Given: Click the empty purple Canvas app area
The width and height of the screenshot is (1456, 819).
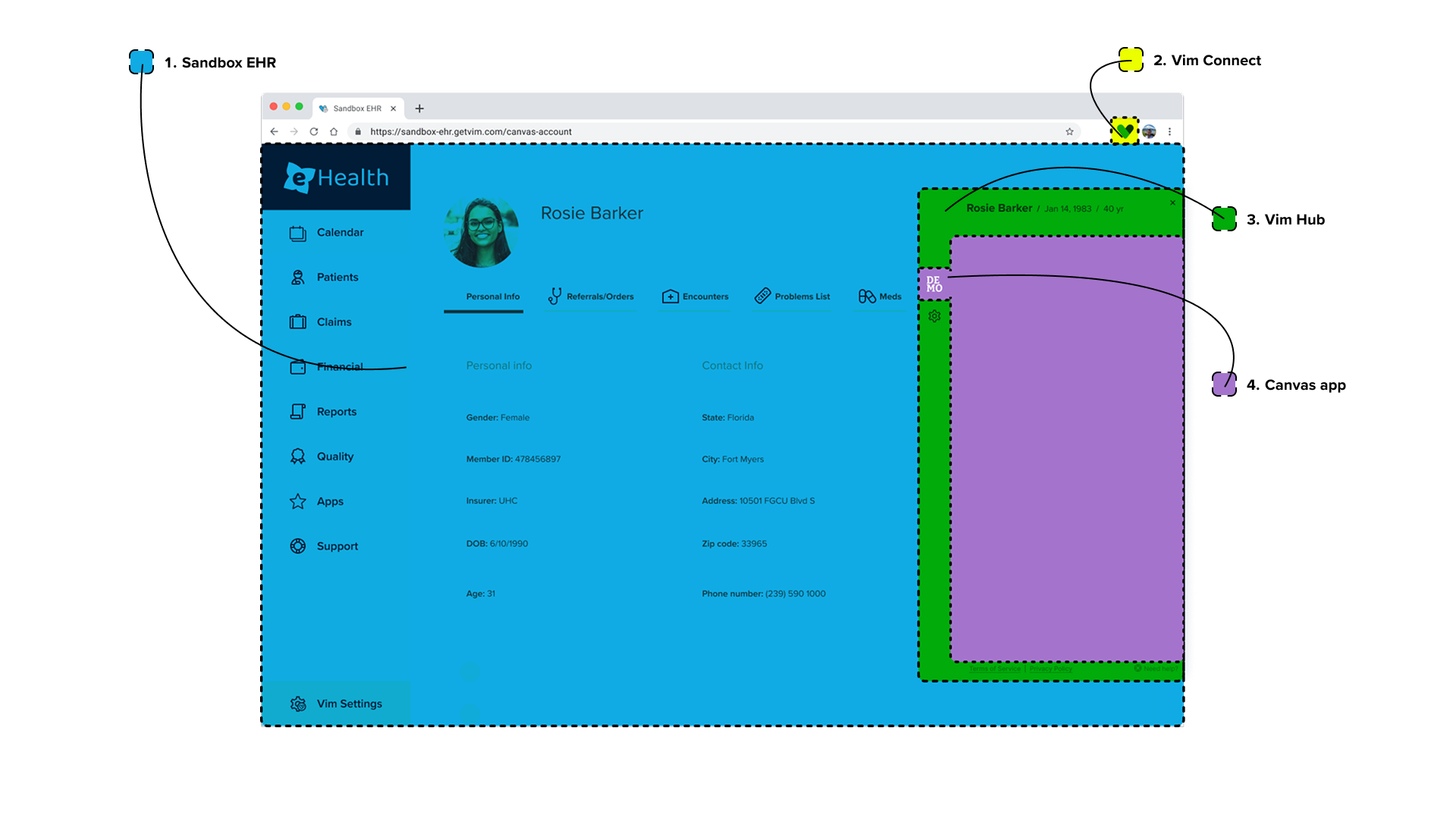Looking at the screenshot, I should [1067, 449].
